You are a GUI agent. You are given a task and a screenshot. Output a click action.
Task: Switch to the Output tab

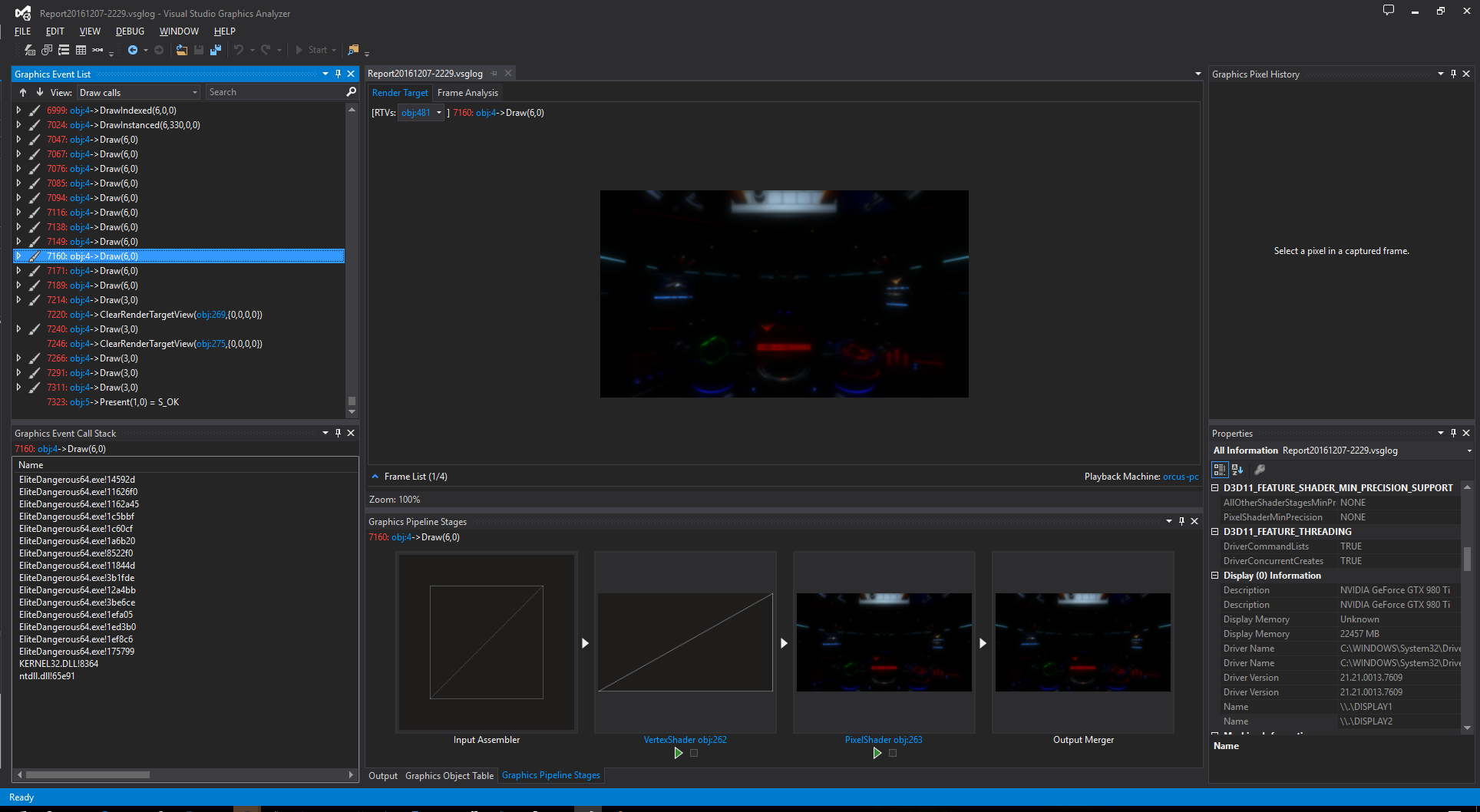tap(383, 776)
